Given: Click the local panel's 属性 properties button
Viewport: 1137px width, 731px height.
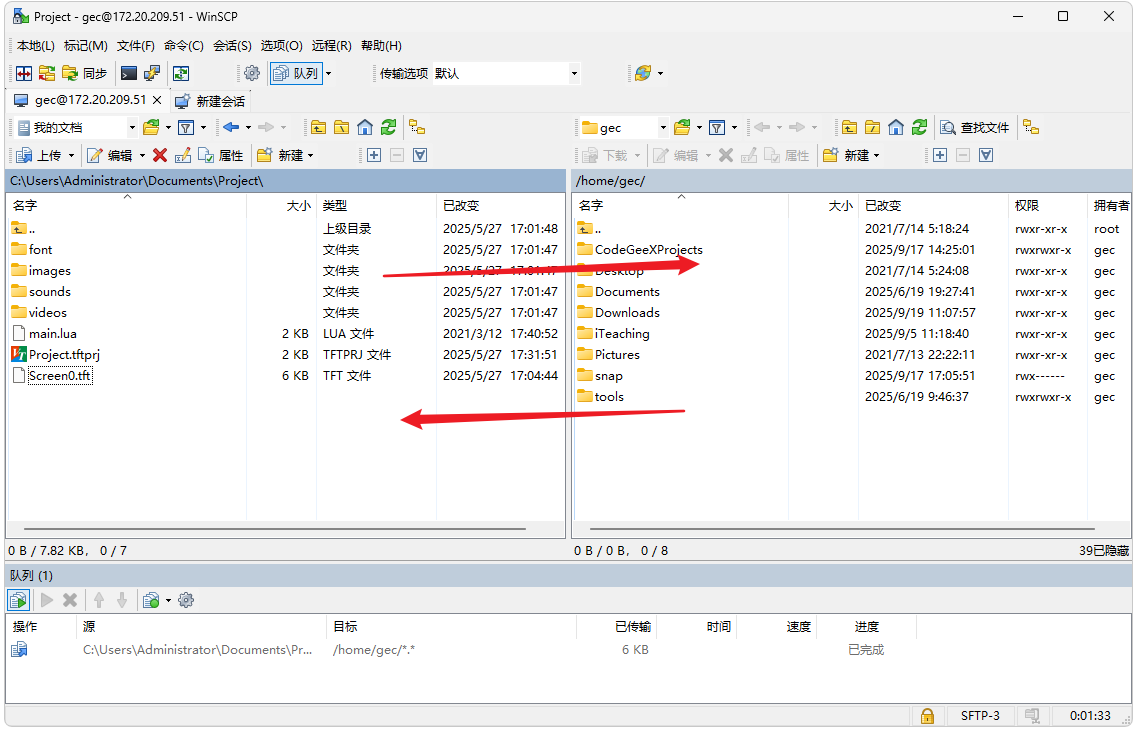Looking at the screenshot, I should point(221,155).
